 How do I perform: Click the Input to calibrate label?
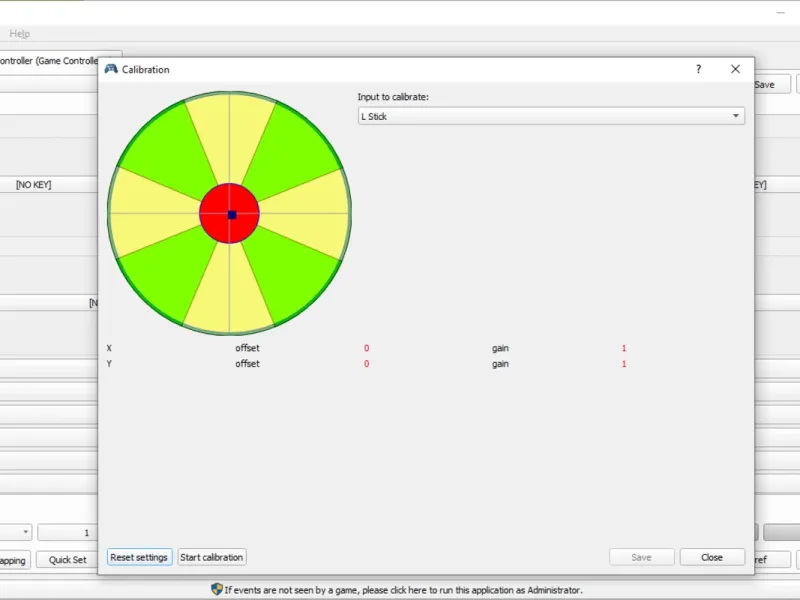(393, 97)
